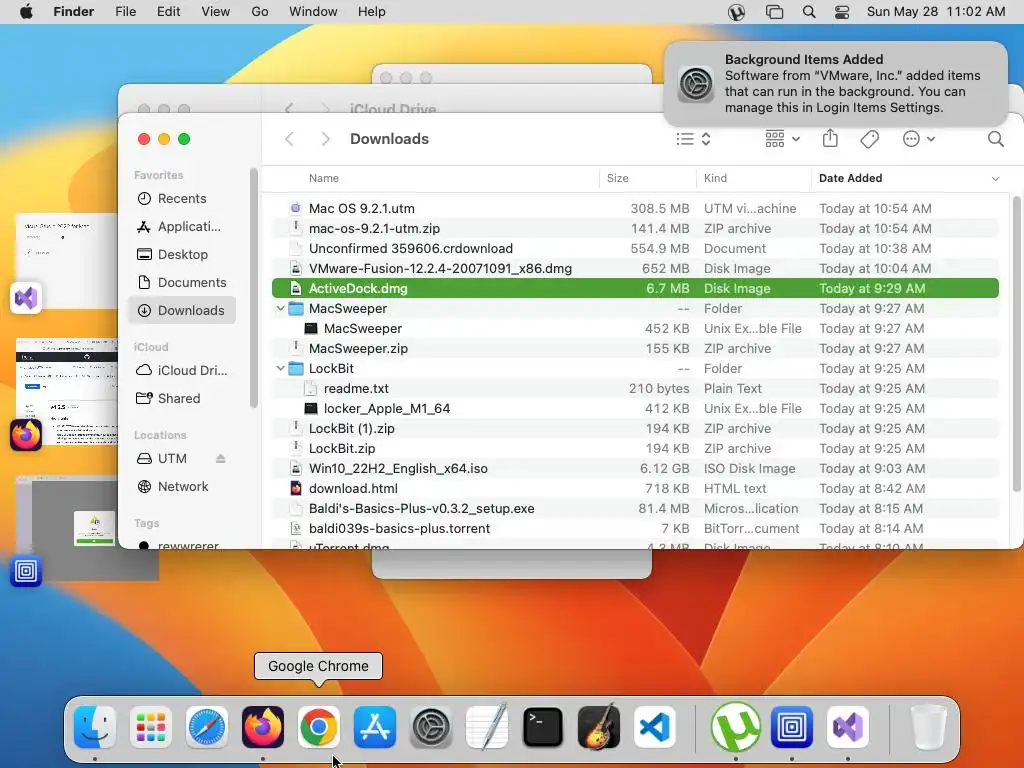Select Recents in the sidebar
The height and width of the screenshot is (768, 1024).
(x=182, y=199)
